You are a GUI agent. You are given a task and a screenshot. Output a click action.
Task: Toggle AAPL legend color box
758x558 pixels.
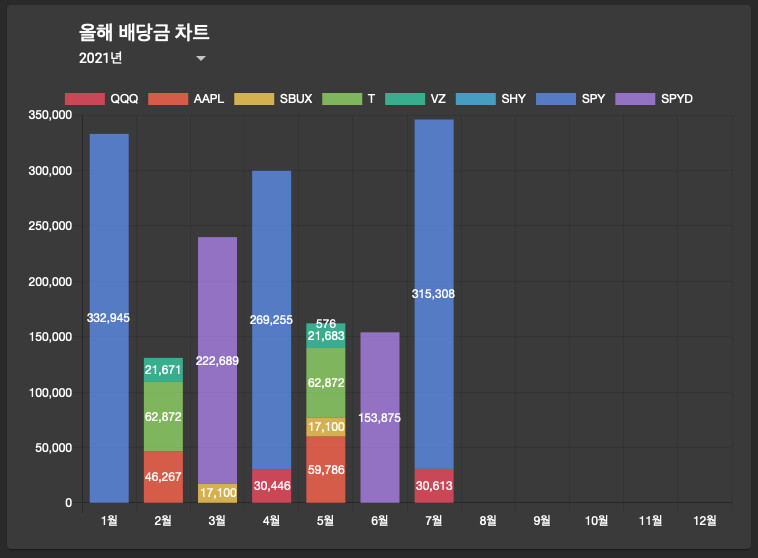(x=168, y=99)
